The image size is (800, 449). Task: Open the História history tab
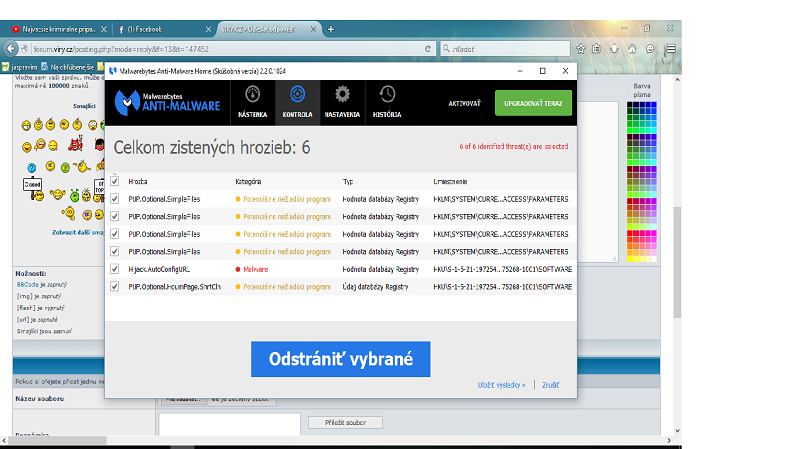click(x=387, y=103)
